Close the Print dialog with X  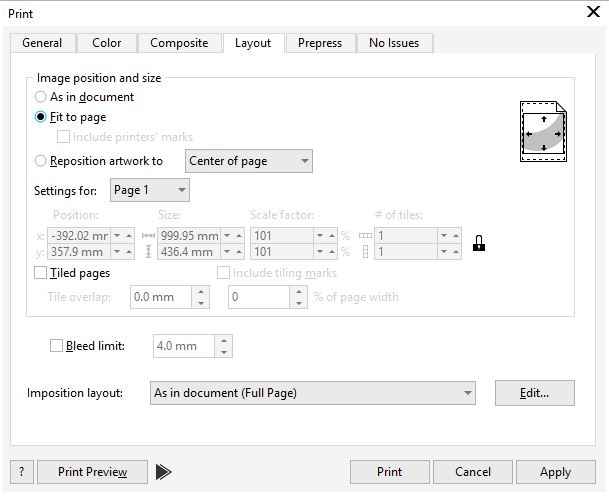pyautogui.click(x=592, y=13)
